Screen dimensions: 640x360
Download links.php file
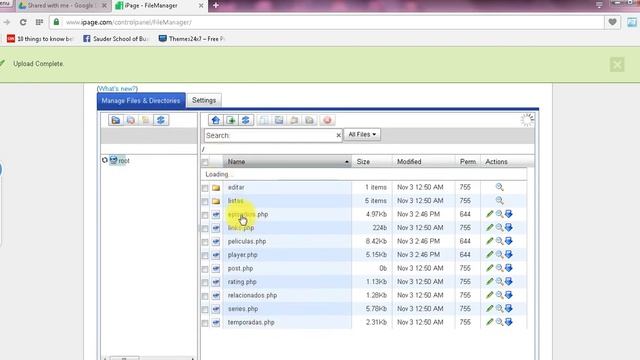[x=509, y=227]
